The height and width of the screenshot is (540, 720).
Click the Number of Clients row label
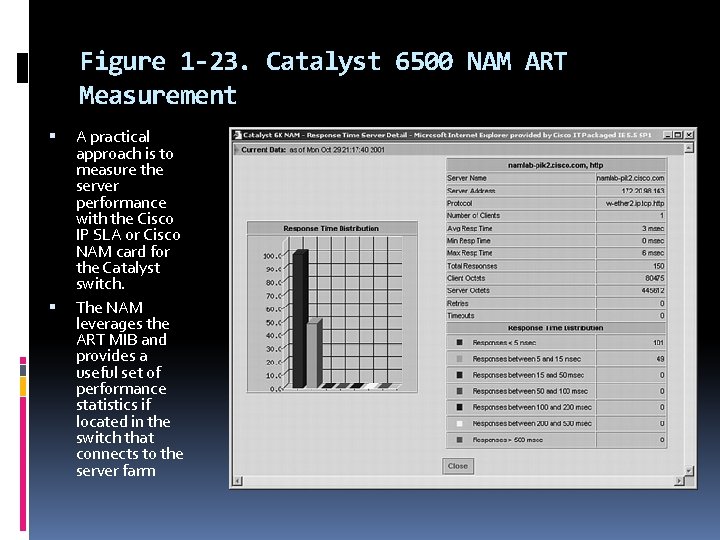(473, 215)
